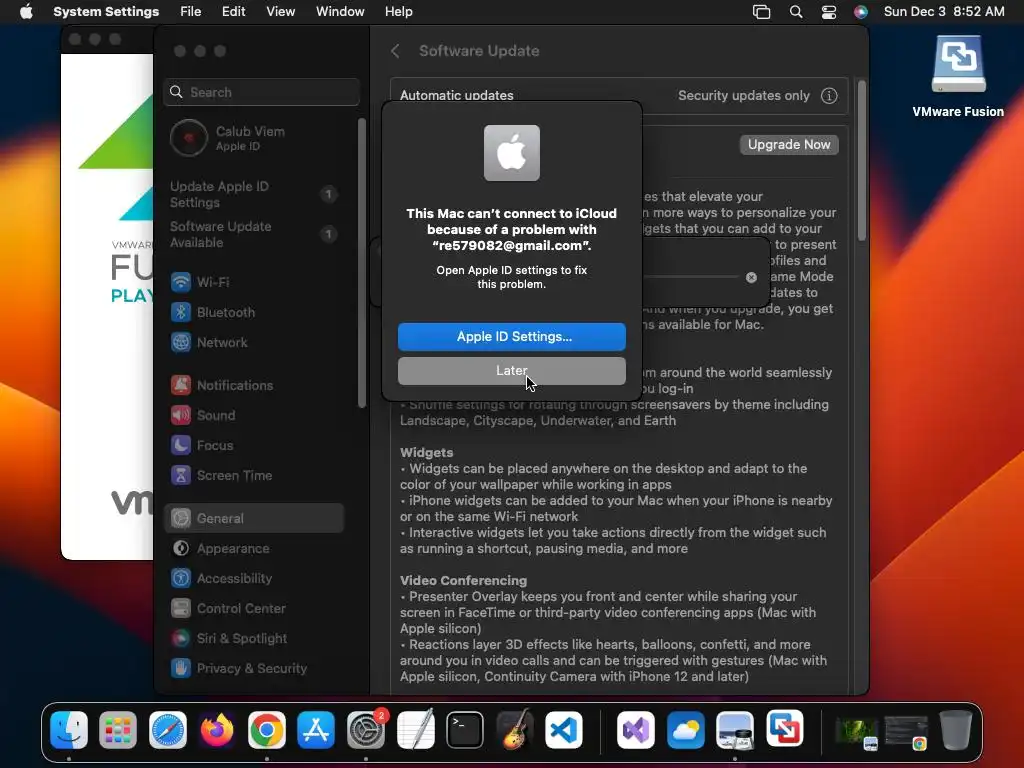Open Finder from the Dock
Screen dimensions: 1024x768
pyautogui.click(x=69, y=729)
